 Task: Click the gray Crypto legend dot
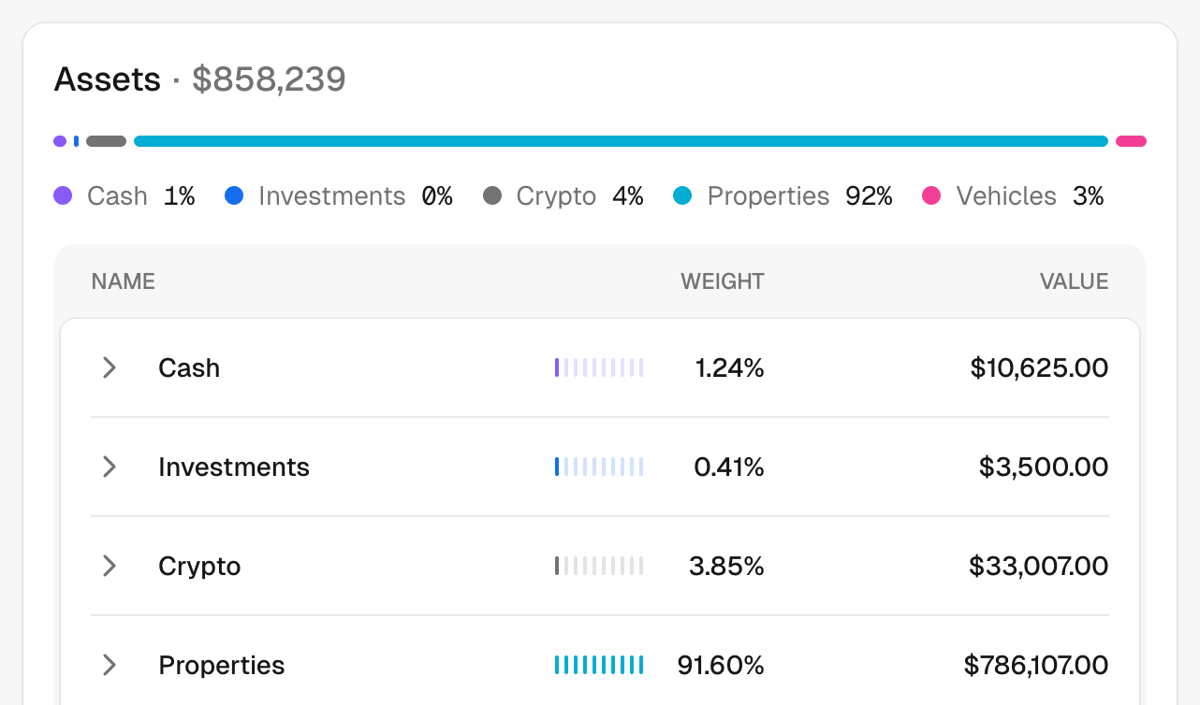492,196
